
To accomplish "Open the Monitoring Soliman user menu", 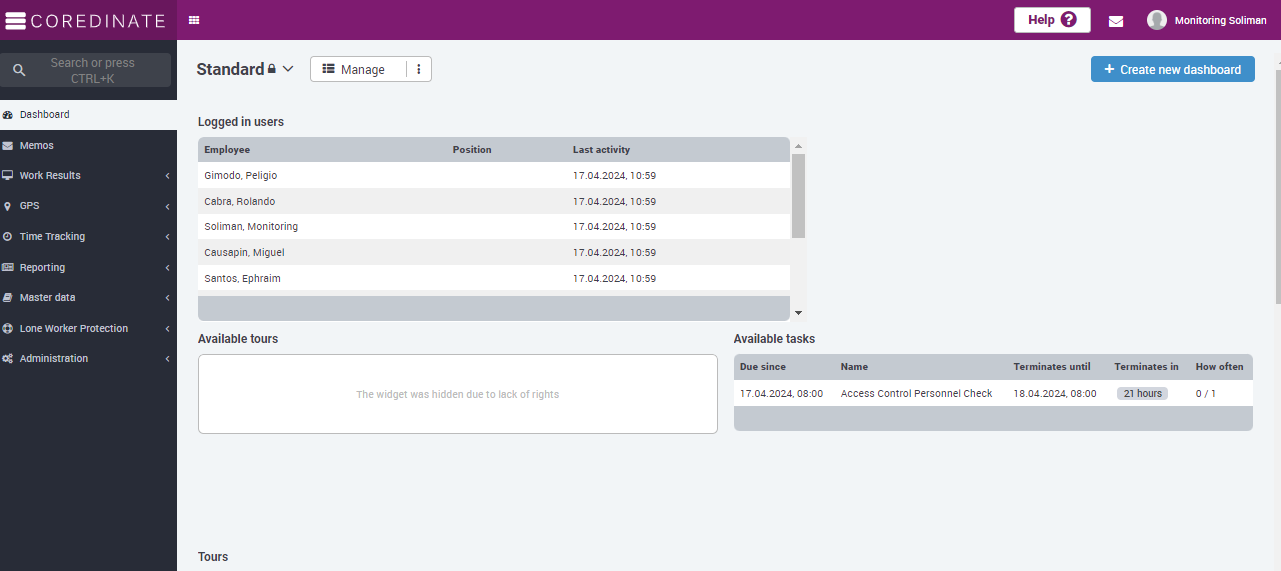I will tap(1207, 20).
